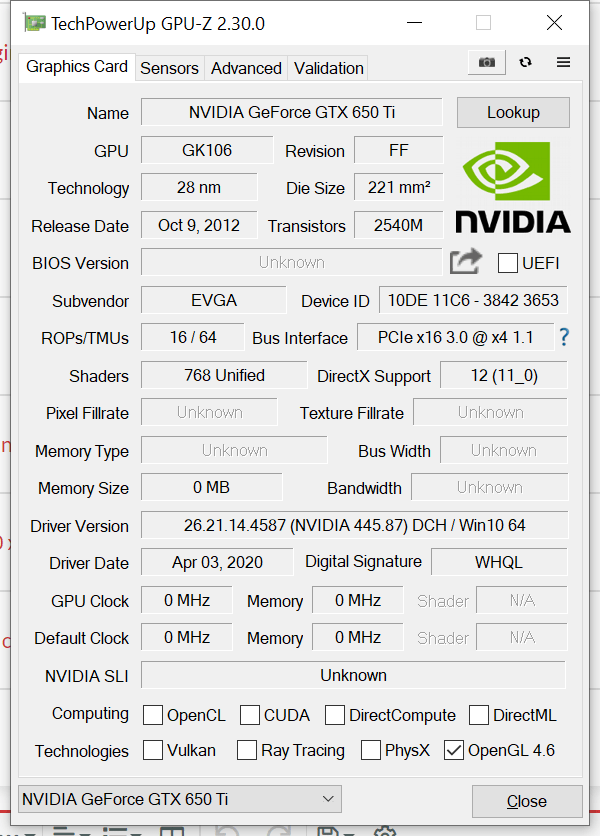600x836 pixels.
Task: Click the Driver Version text field
Action: click(355, 525)
